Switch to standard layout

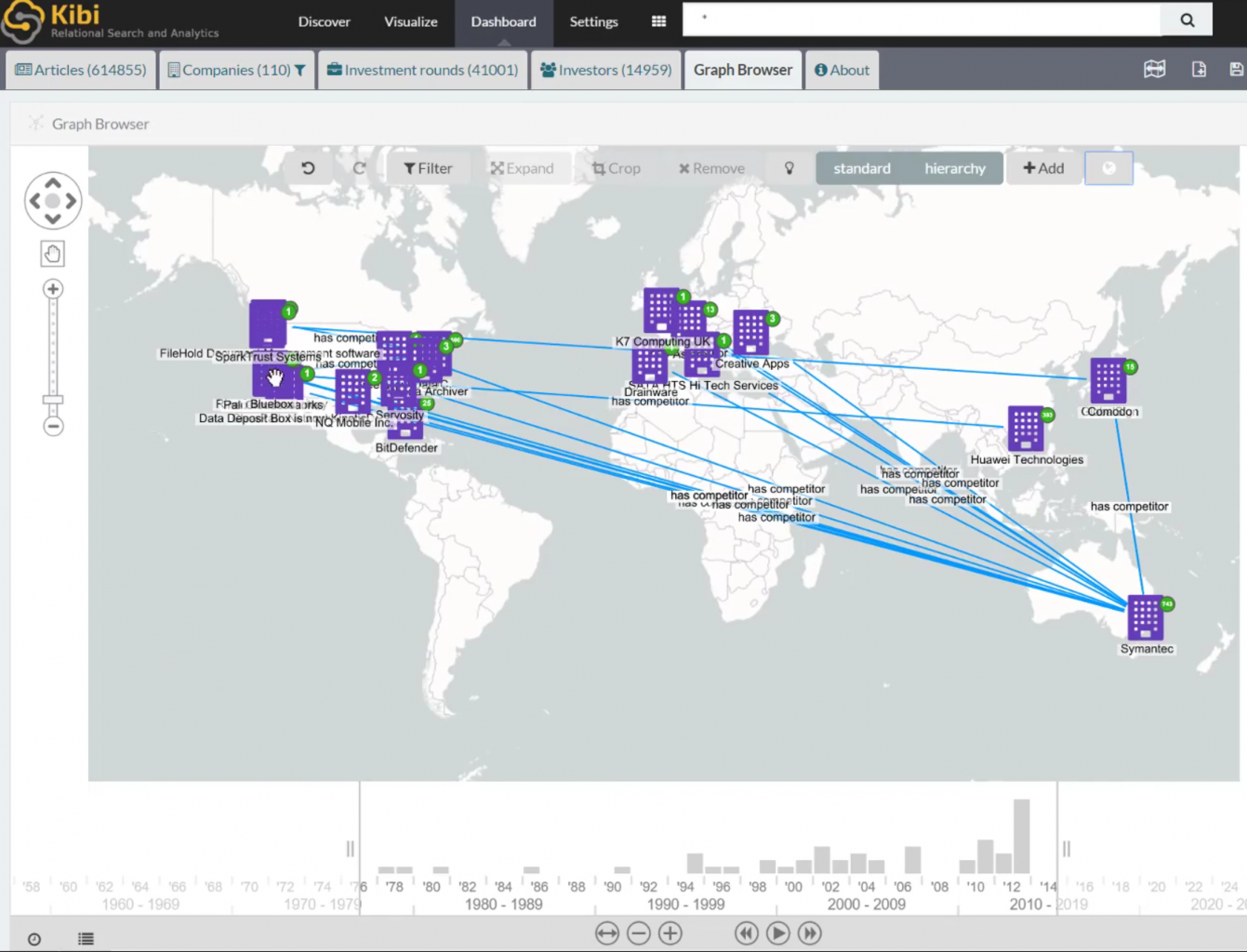tap(862, 168)
